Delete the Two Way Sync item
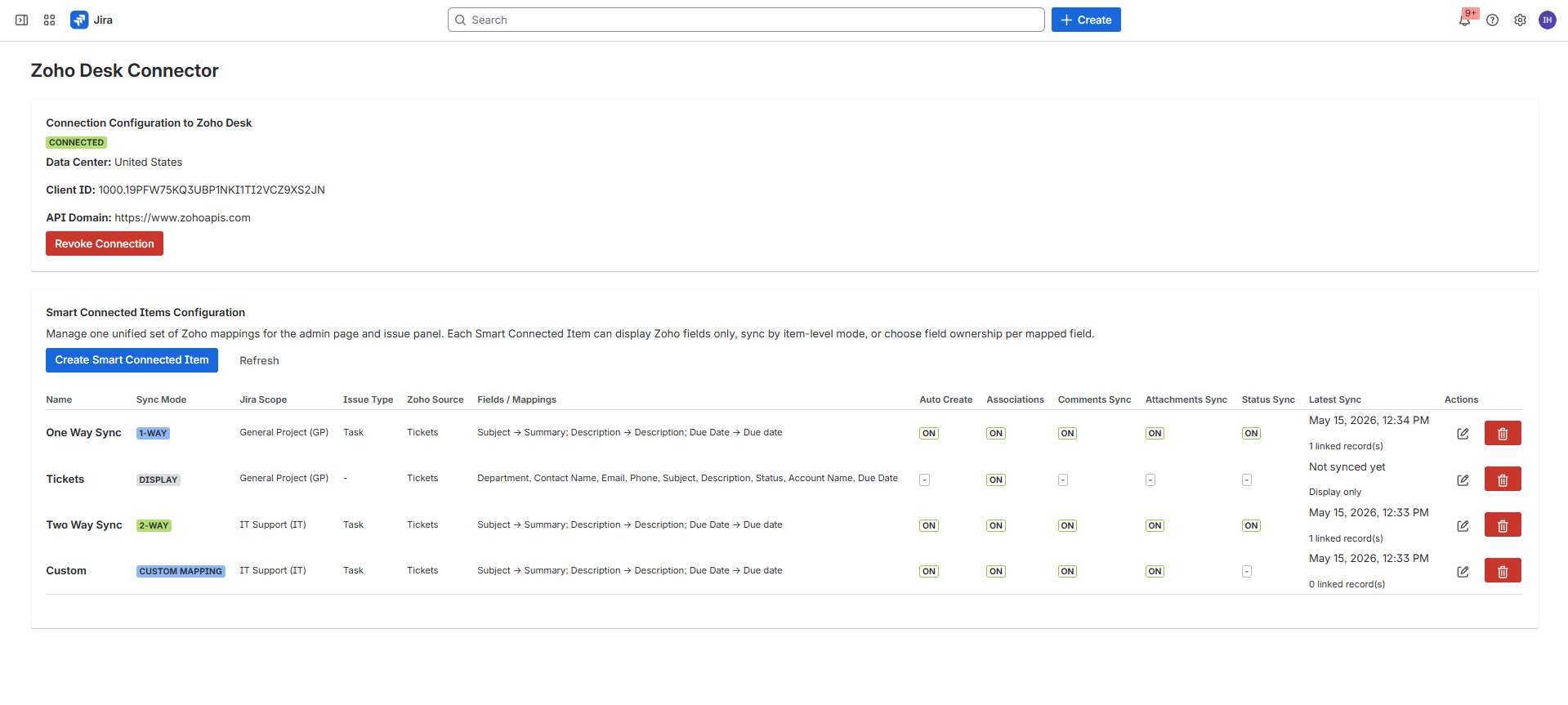 (x=1503, y=524)
